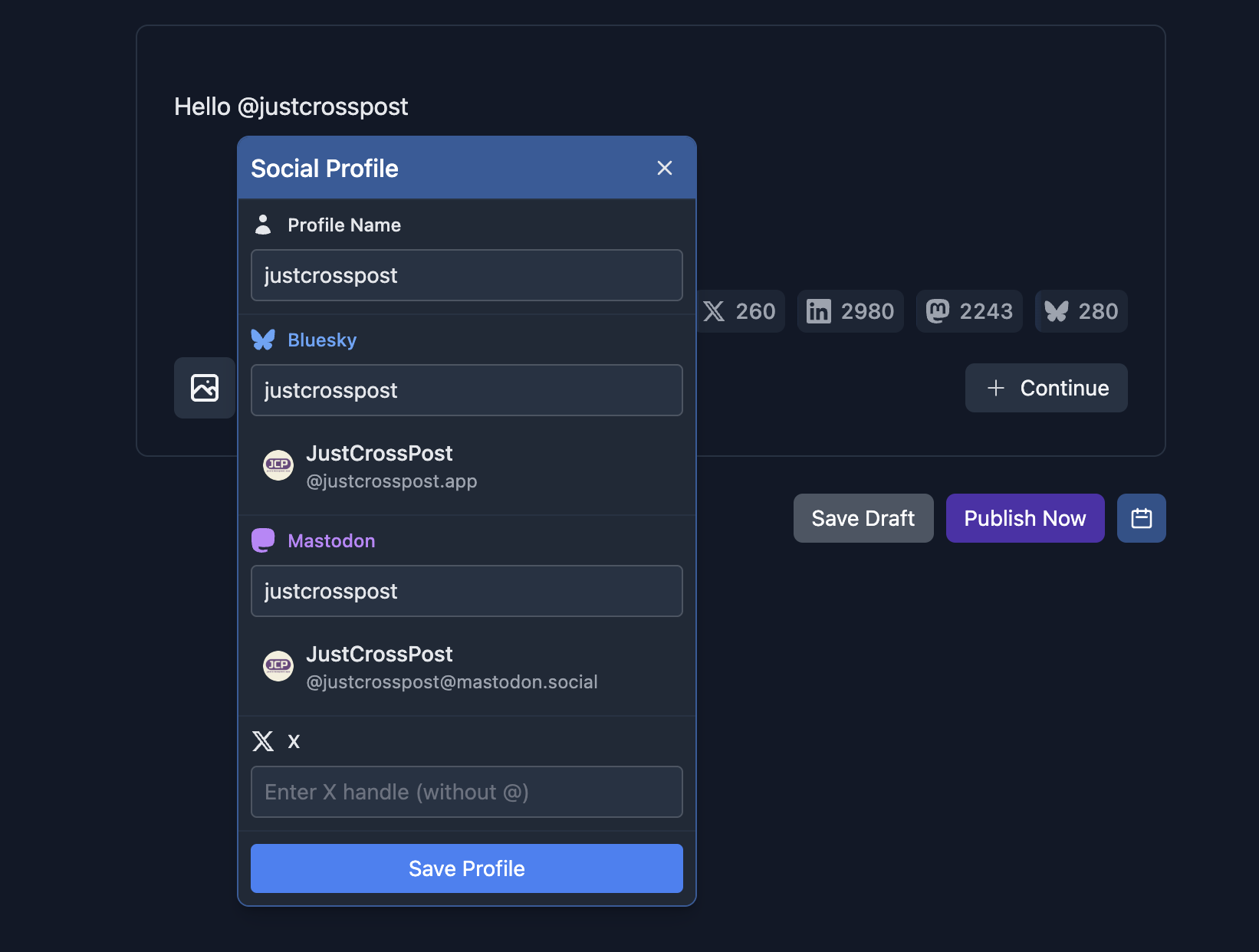Focus the Bluesky handle input field
The width and height of the screenshot is (1259, 952).
coord(466,390)
